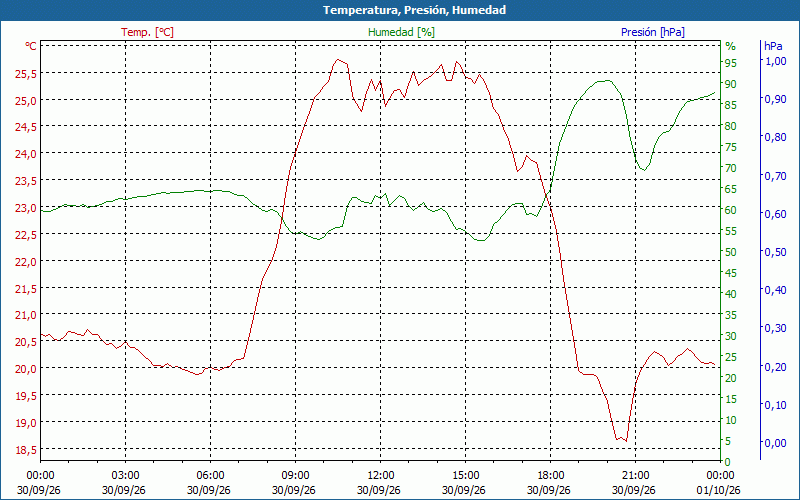Click the 18,5 temperature axis value
This screenshot has height=500, width=800.
[26, 450]
